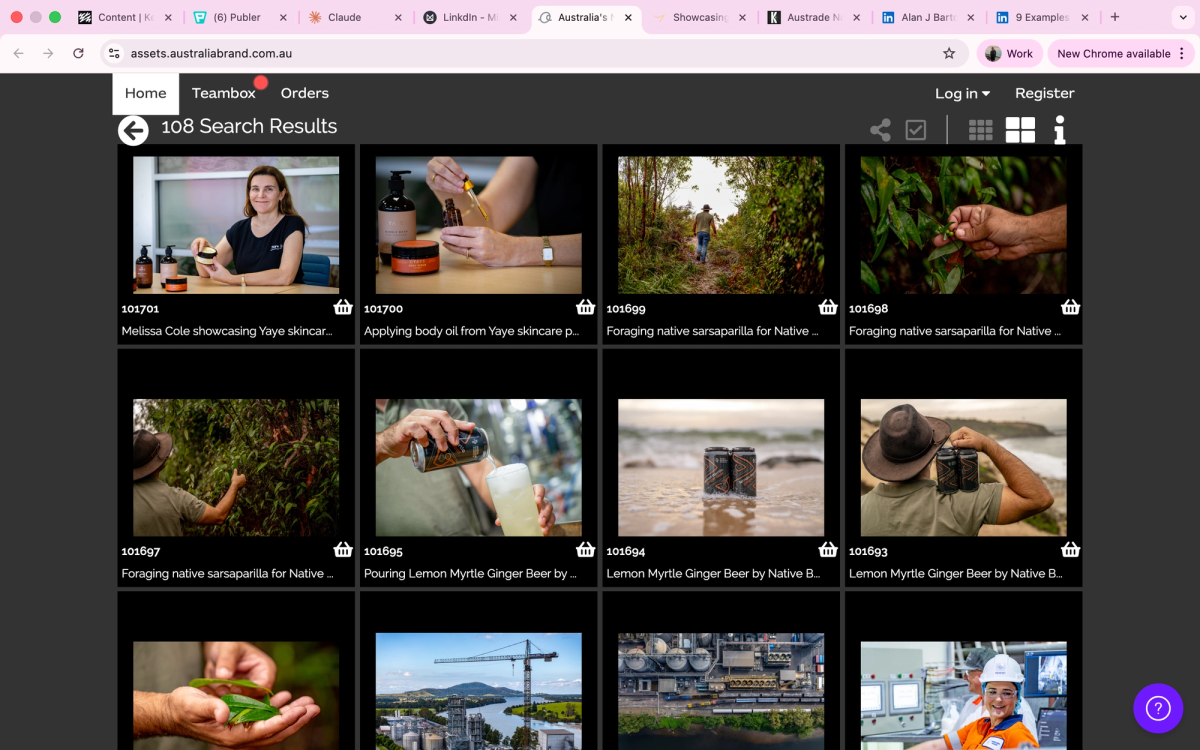1200x750 pixels.
Task: Switch to small grid view icon
Action: (981, 130)
